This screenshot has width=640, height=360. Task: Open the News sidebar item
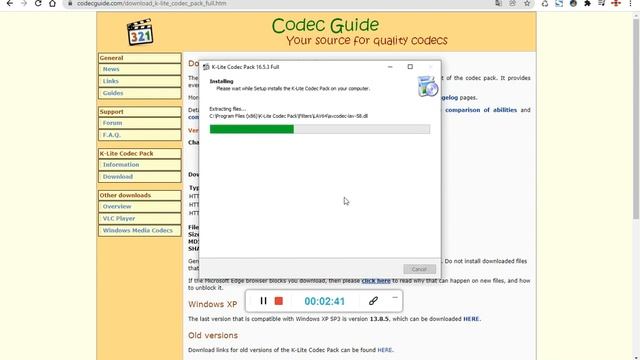point(140,69)
